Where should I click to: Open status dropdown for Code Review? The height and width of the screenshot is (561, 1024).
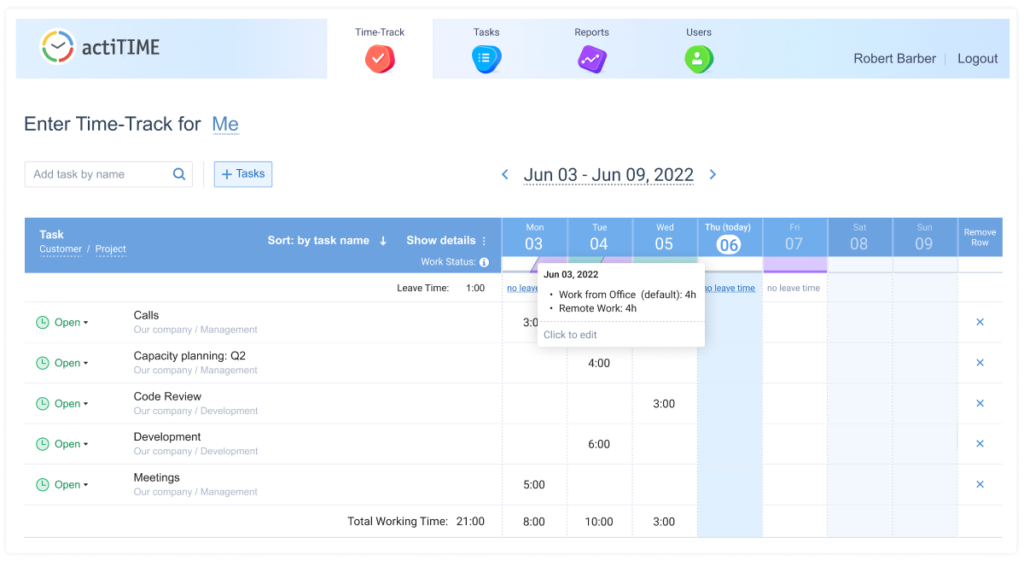(62, 404)
